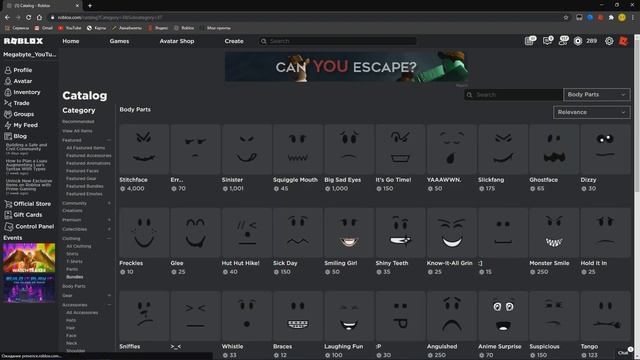The height and width of the screenshot is (360, 640).
Task: Open Games in top navigation
Action: (119, 41)
